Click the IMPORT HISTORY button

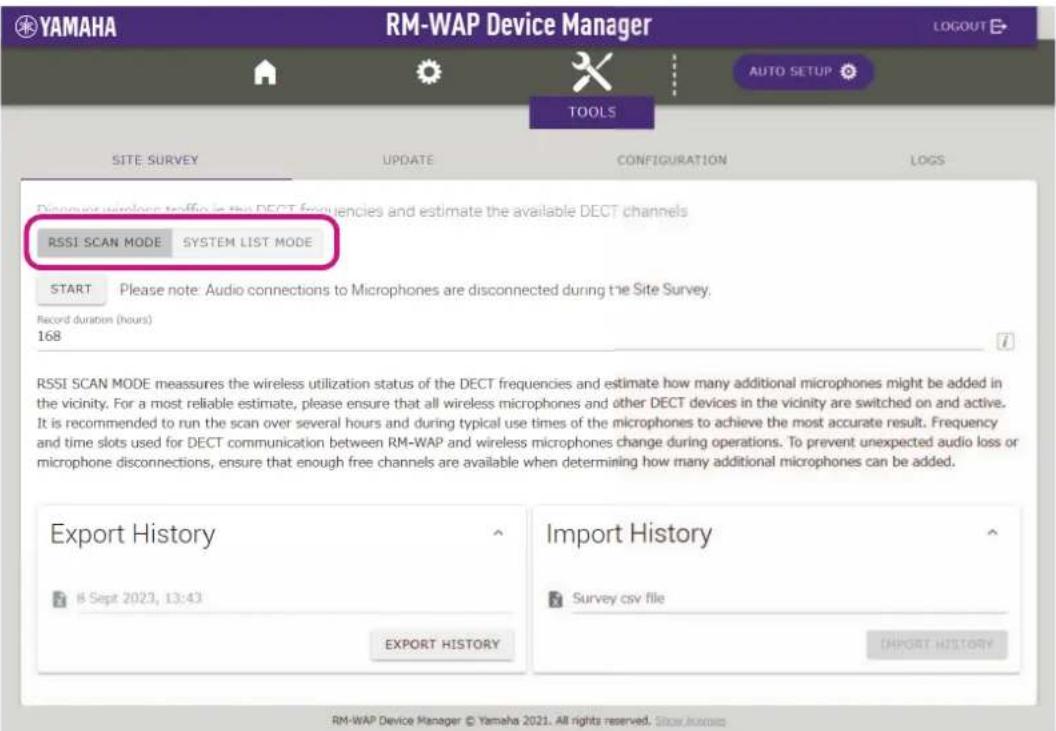click(937, 644)
